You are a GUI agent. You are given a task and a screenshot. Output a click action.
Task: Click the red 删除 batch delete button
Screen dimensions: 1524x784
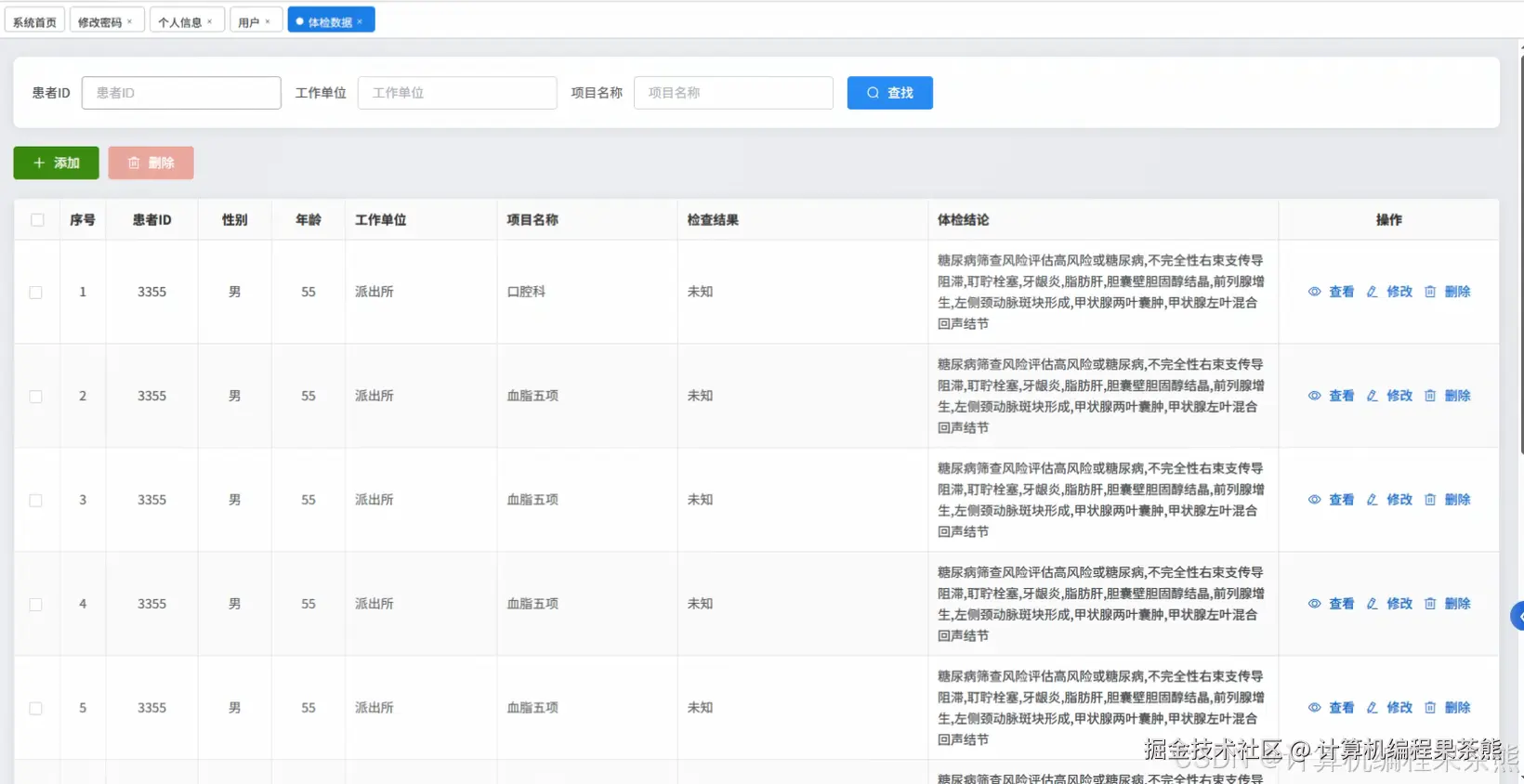[x=151, y=163]
